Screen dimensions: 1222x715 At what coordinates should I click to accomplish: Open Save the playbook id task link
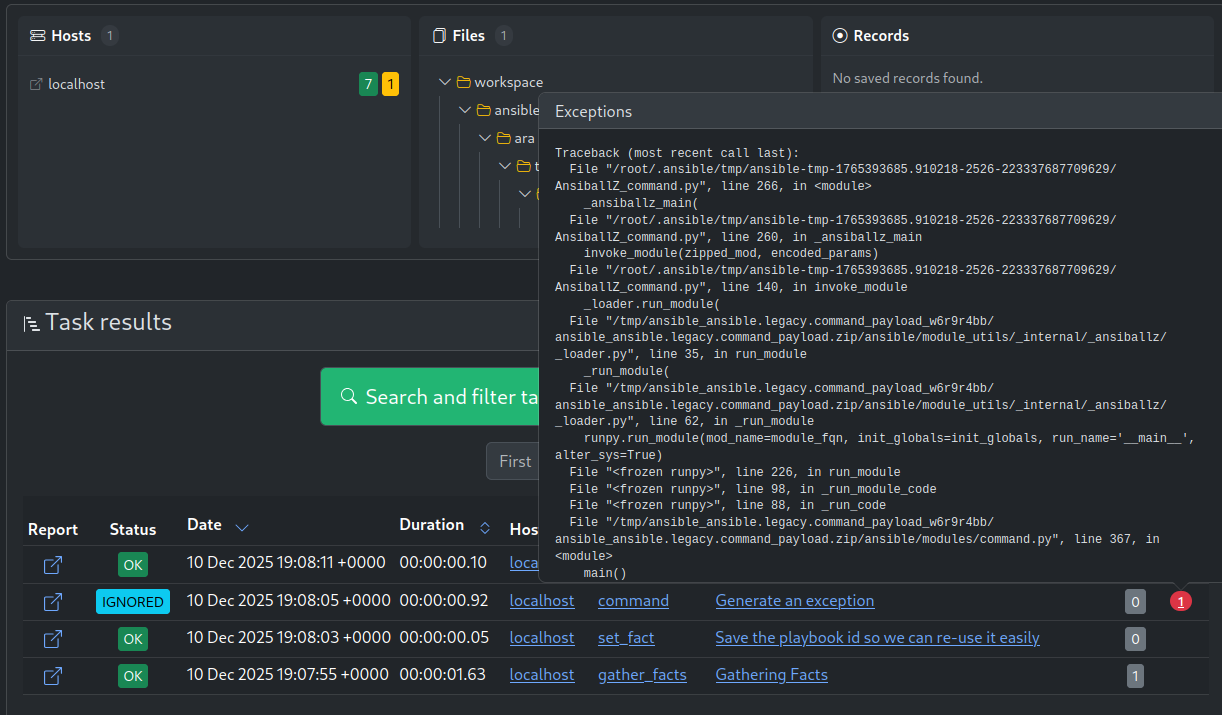tap(877, 638)
